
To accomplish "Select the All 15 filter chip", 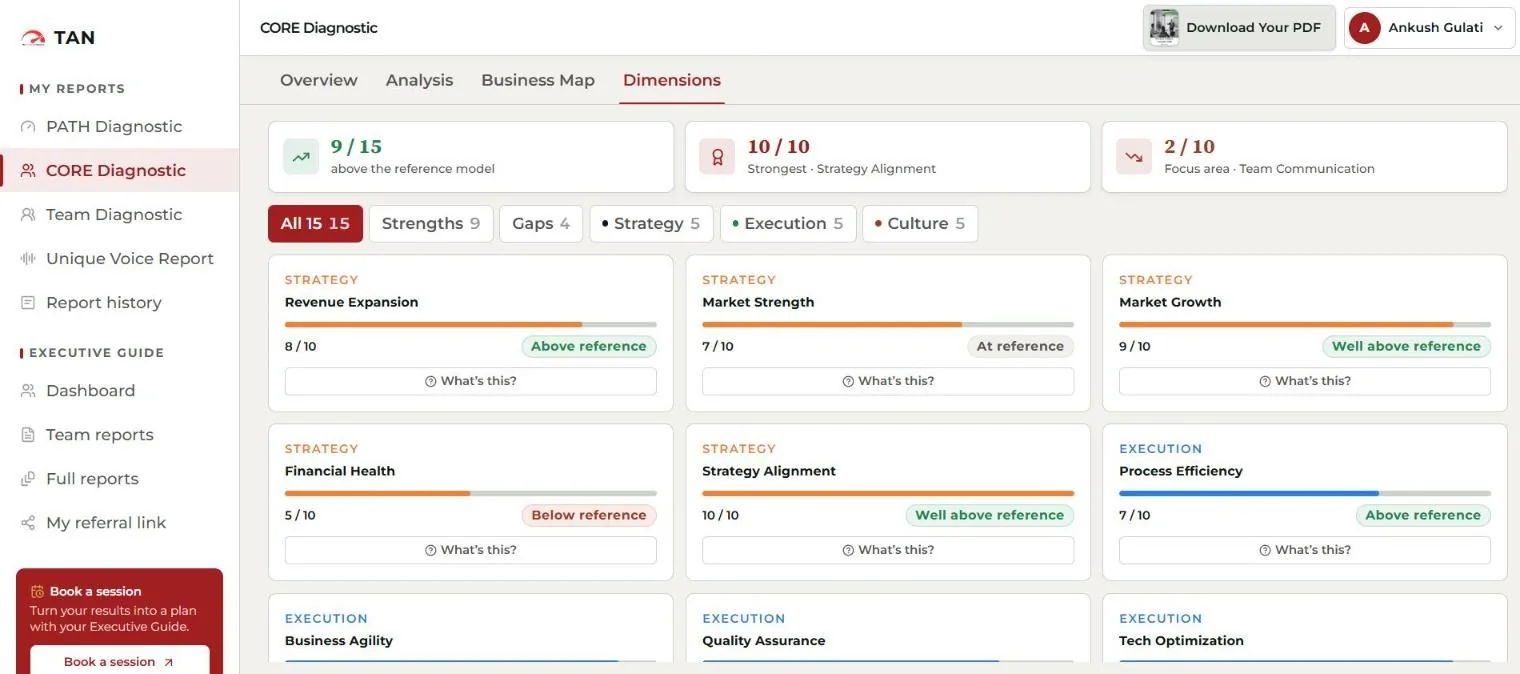I will coord(315,224).
